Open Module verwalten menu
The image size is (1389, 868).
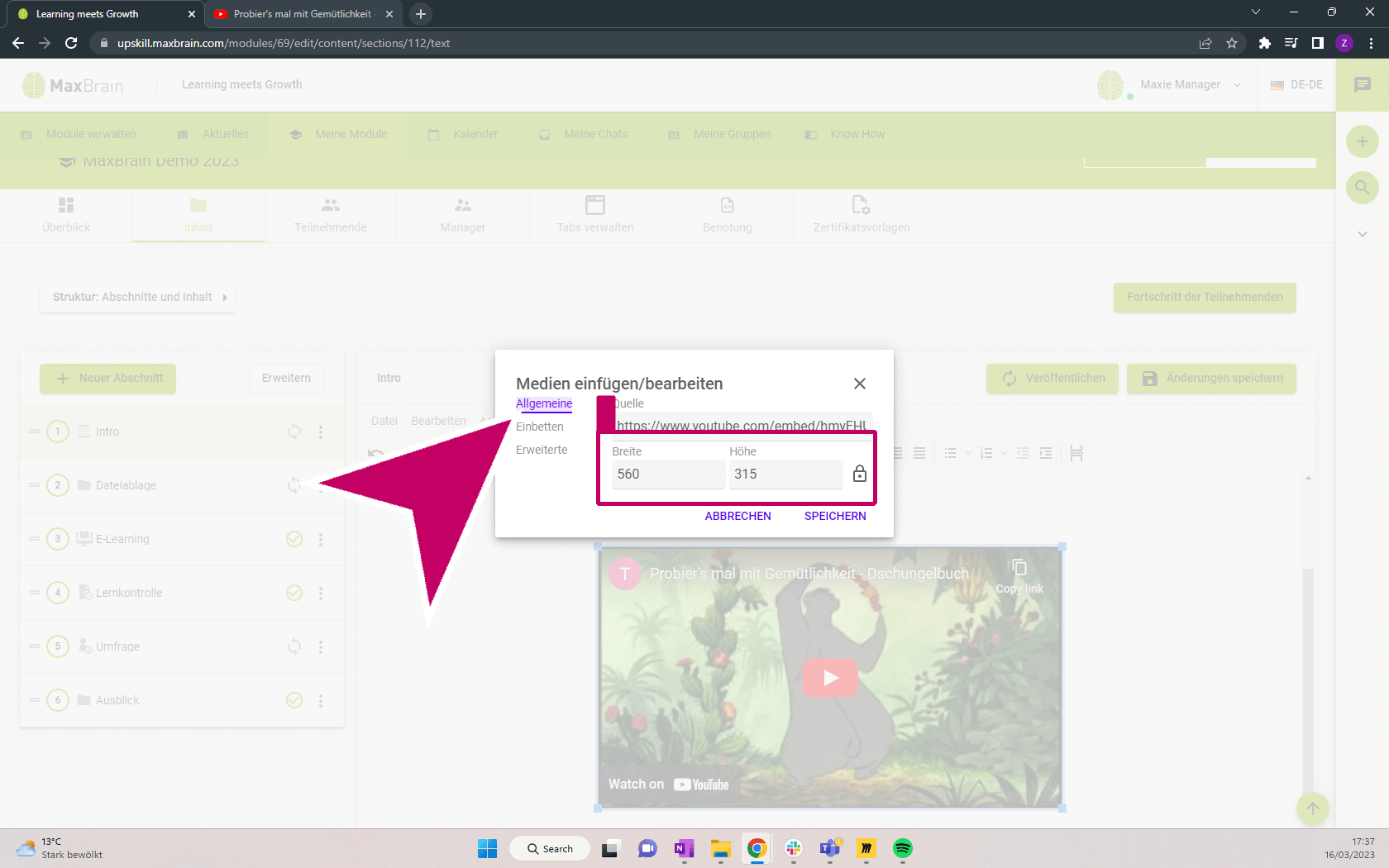tap(79, 135)
